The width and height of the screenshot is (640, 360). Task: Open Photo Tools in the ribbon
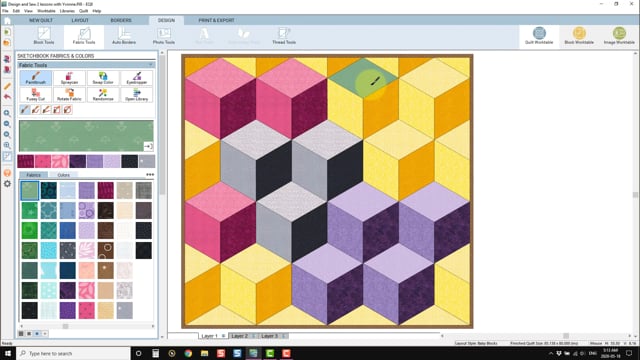click(x=164, y=36)
